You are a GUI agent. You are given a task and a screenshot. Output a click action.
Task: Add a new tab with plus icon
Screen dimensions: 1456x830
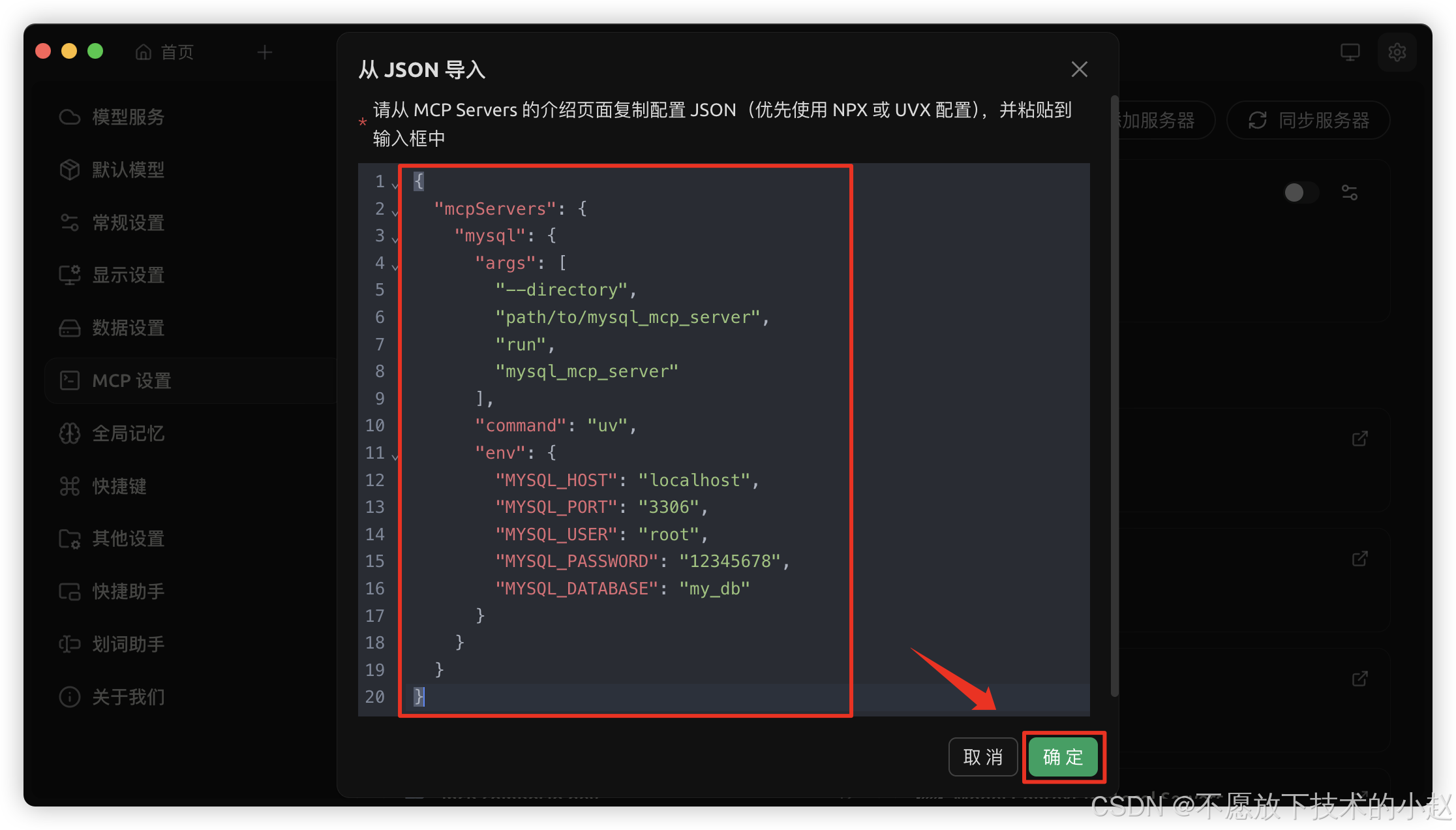[265, 52]
